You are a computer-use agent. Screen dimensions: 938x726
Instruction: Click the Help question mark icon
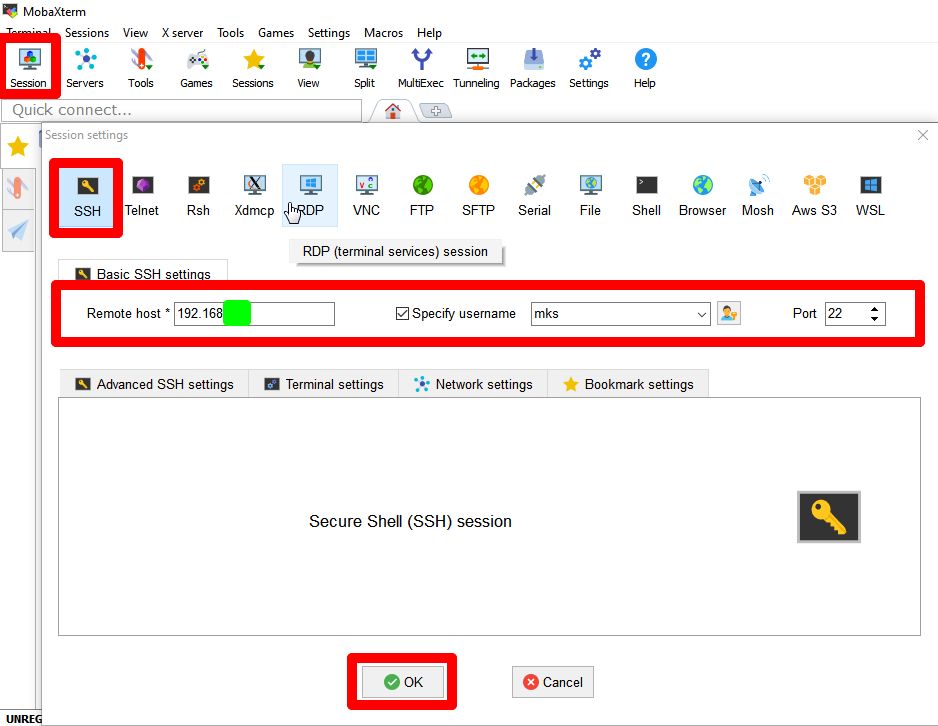tap(645, 68)
